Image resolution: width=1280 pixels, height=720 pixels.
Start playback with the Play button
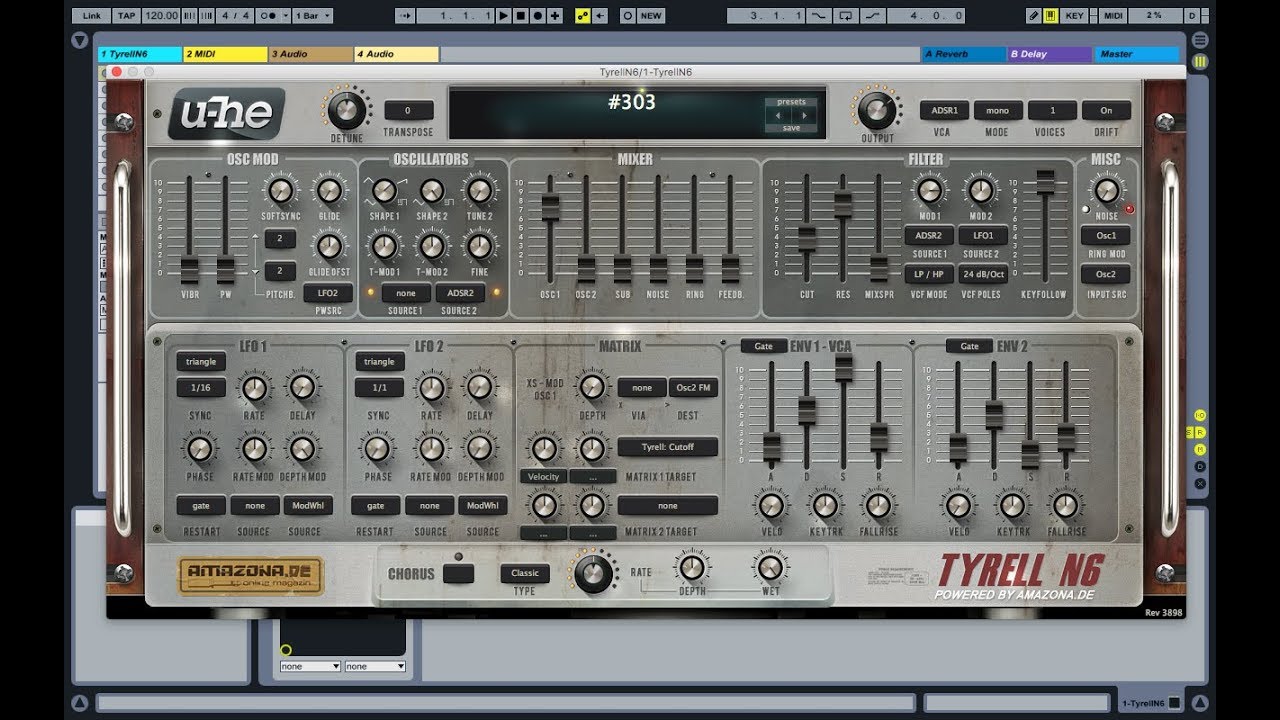(x=503, y=16)
